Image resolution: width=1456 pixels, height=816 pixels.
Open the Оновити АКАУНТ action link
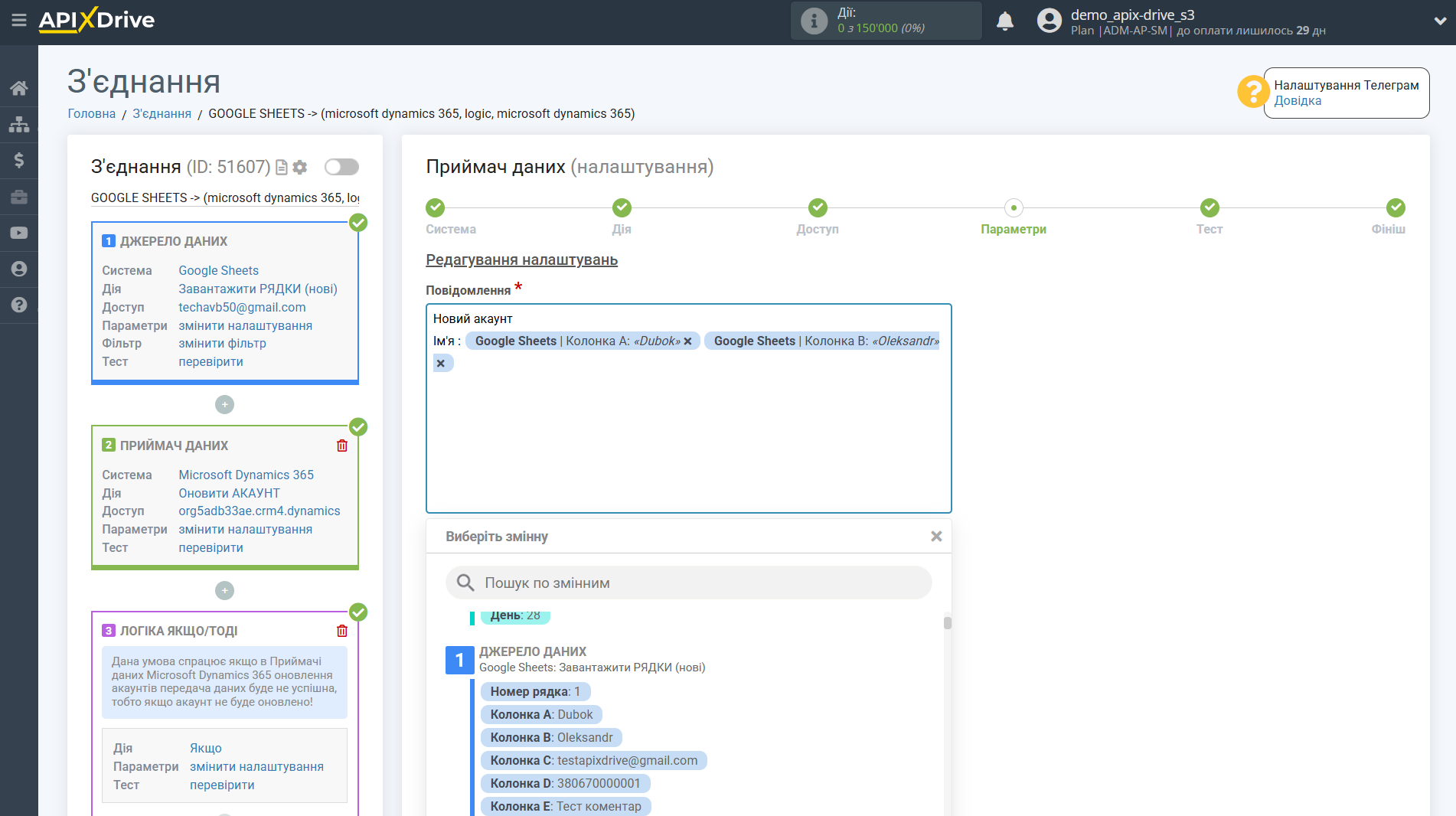coord(229,493)
